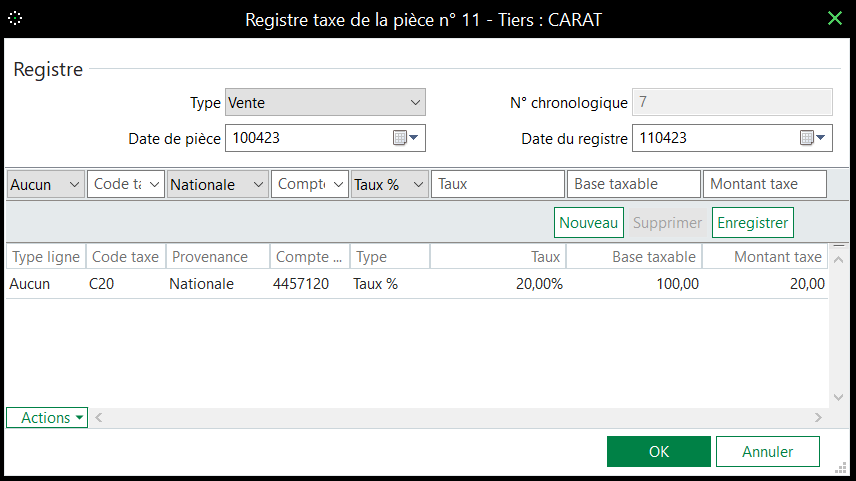Close the Registre taxe window
The width and height of the screenshot is (856, 481).
[835, 18]
